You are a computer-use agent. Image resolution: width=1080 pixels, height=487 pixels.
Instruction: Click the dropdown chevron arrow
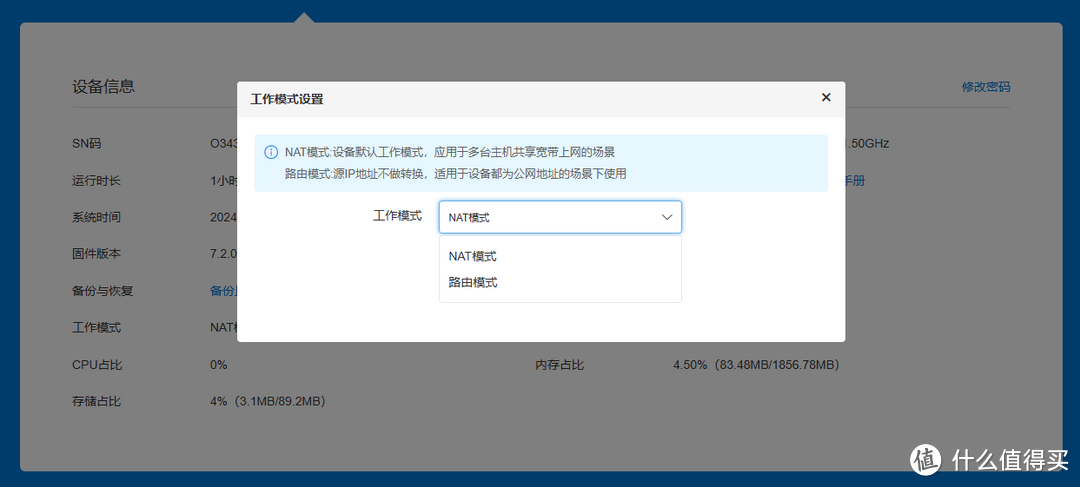point(666,217)
